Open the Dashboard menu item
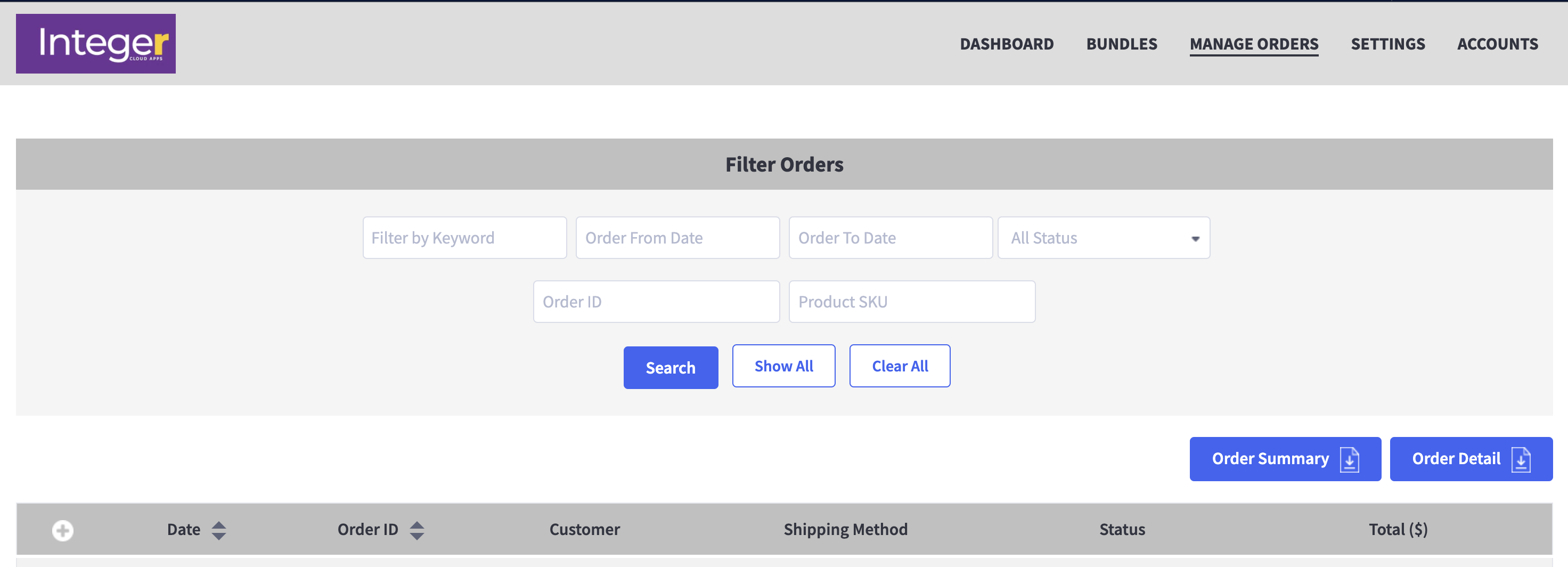Screen dimensions: 1568x567 [1006, 44]
